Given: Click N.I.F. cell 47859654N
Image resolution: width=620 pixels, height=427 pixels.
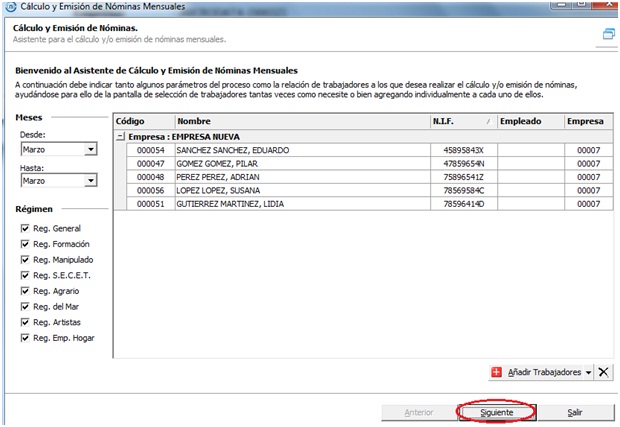Looking at the screenshot, I should click(x=464, y=164).
